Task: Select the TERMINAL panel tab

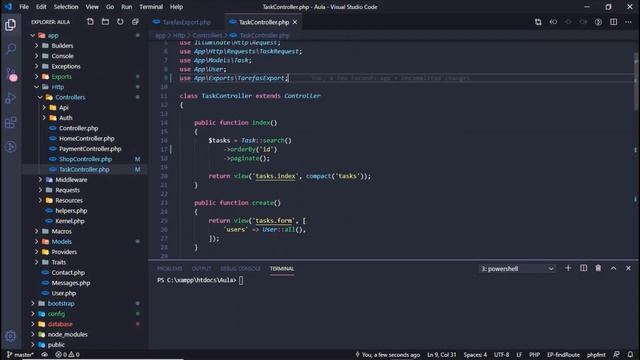Action: click(282, 269)
